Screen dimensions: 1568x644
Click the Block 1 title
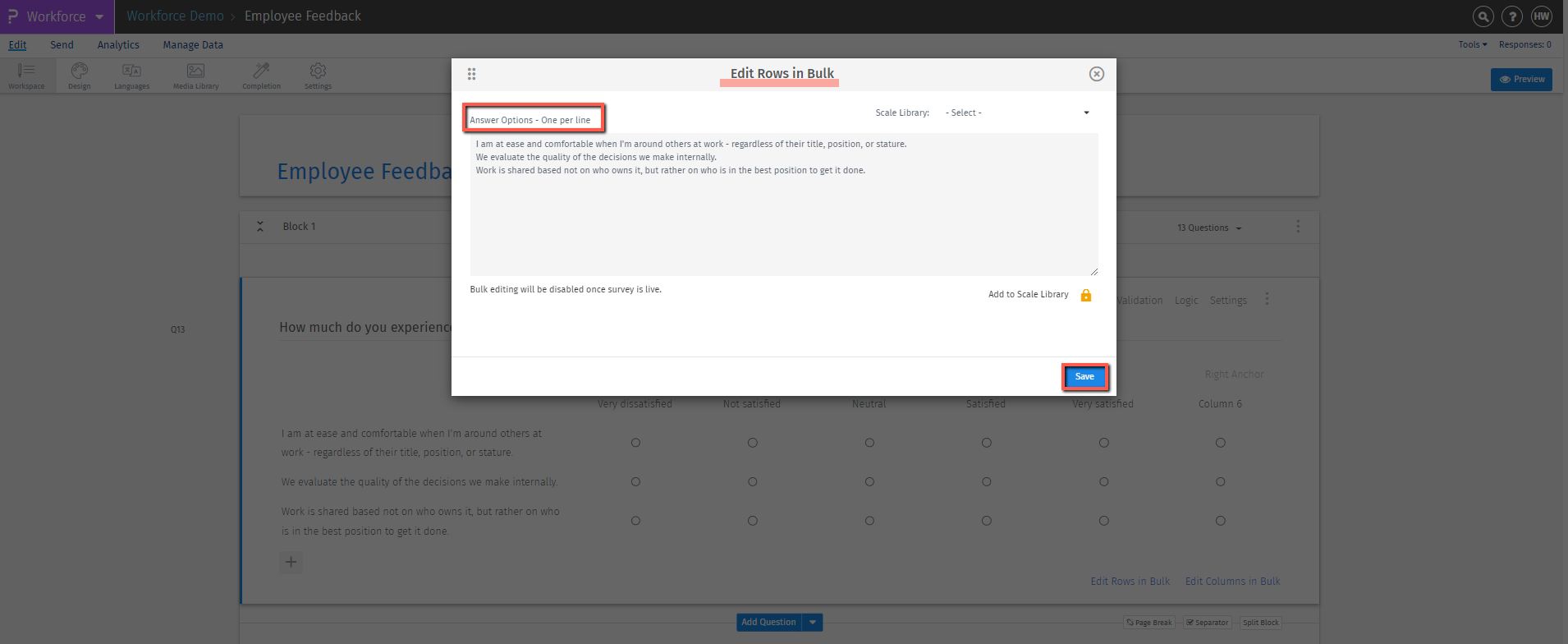[x=299, y=227]
